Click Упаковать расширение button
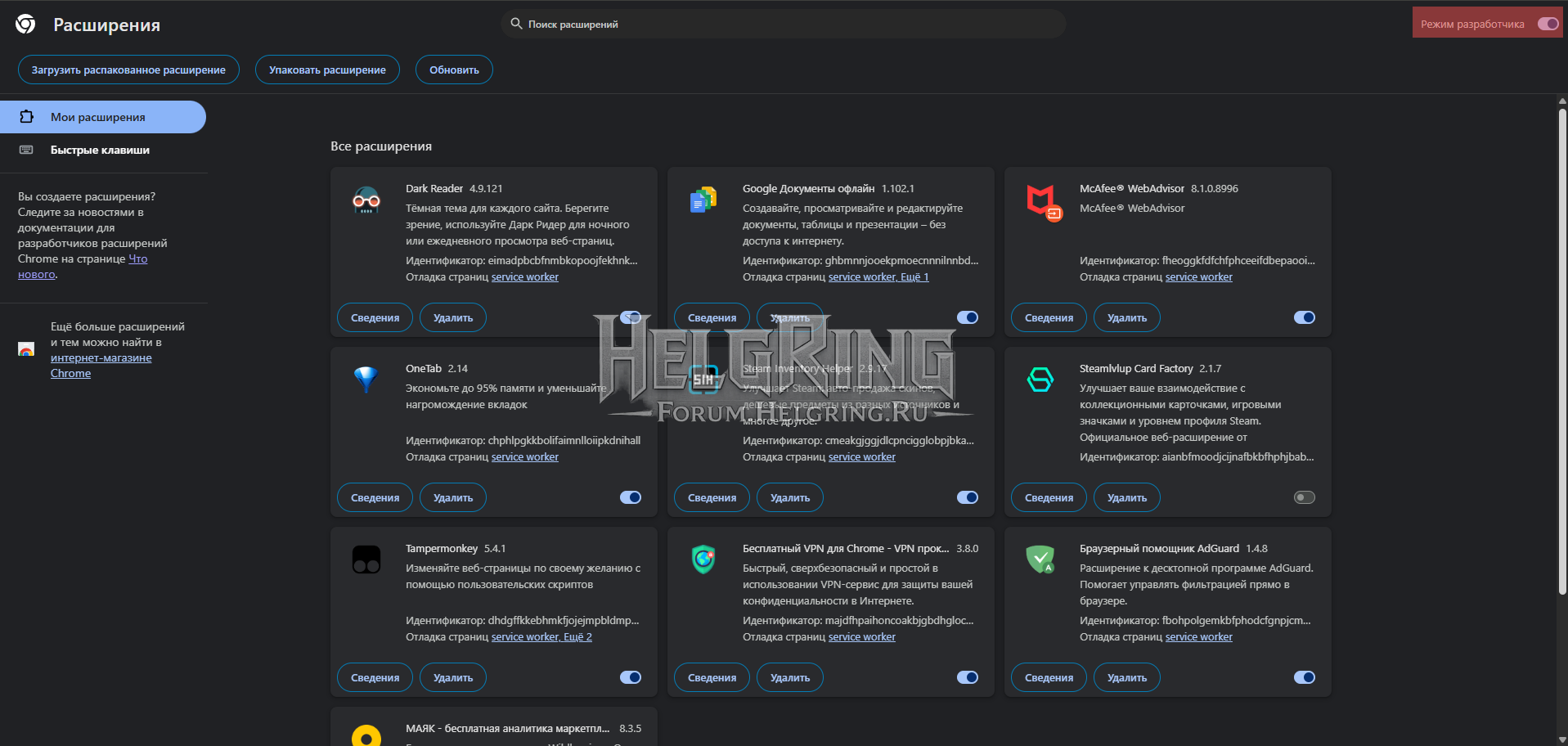 pyautogui.click(x=327, y=70)
